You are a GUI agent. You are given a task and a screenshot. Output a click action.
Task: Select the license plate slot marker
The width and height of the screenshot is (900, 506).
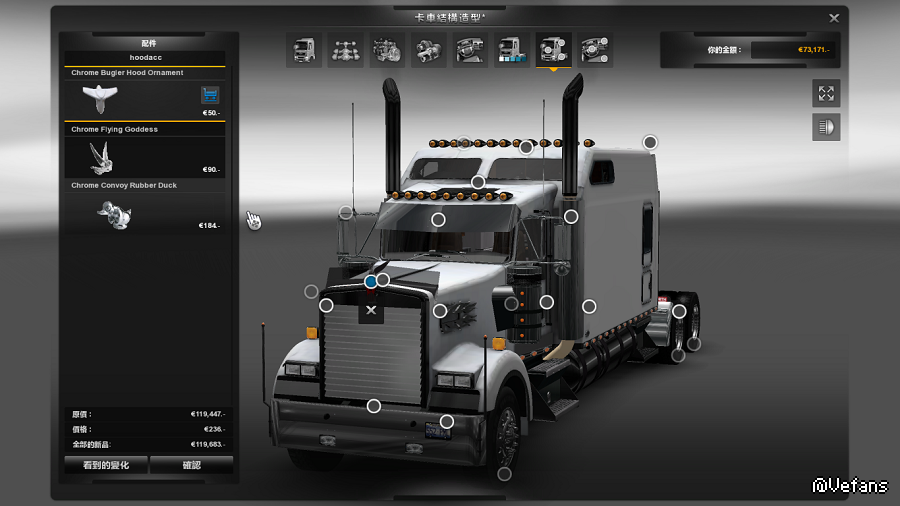tap(447, 422)
